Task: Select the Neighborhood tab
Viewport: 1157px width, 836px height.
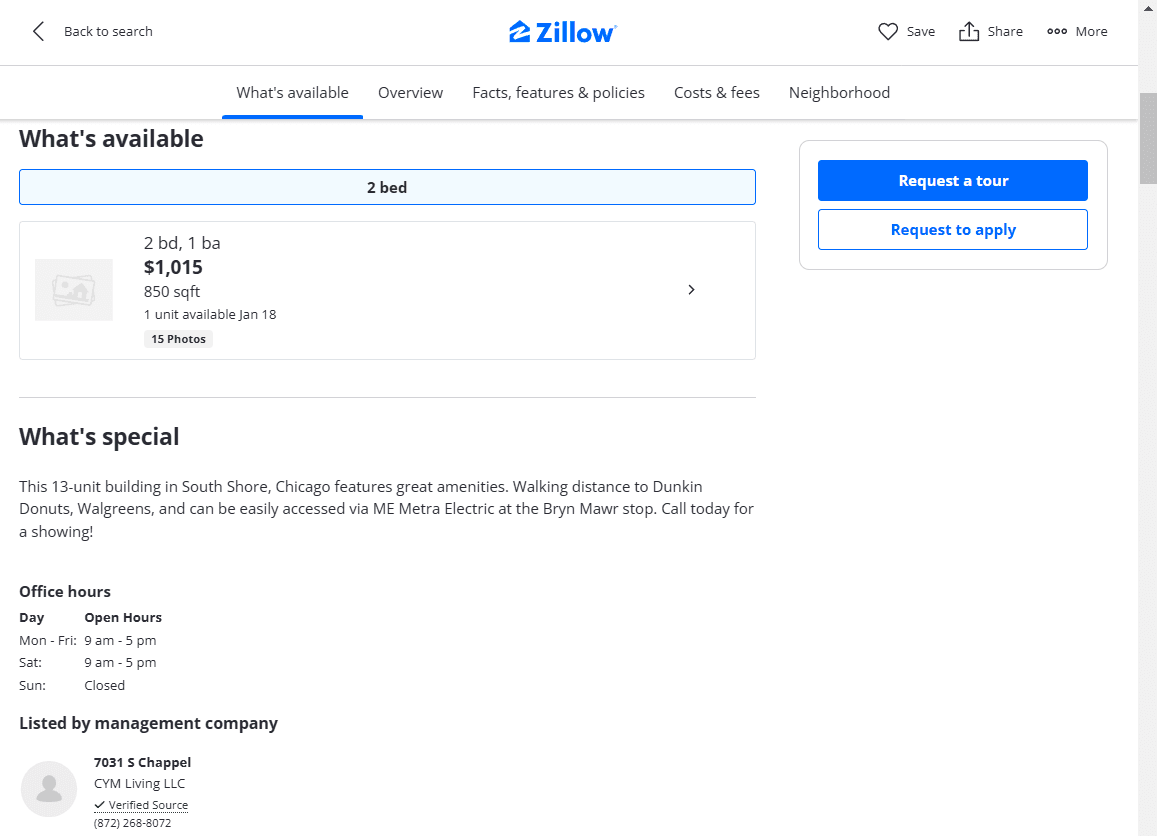Action: pos(839,93)
